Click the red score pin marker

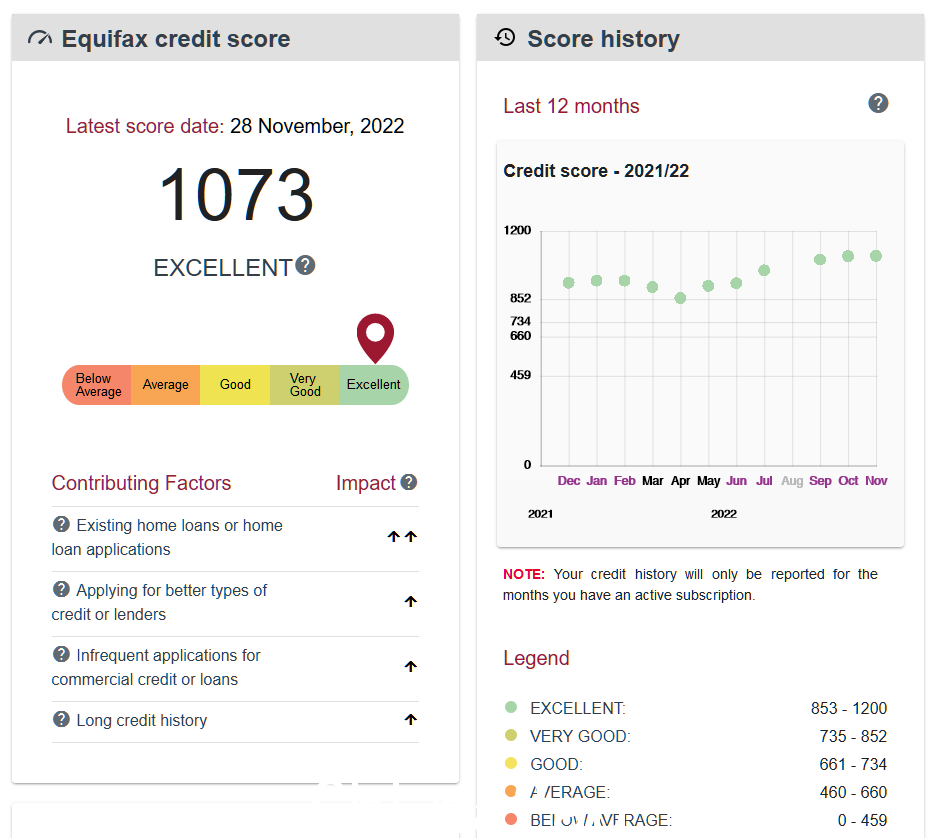point(375,337)
